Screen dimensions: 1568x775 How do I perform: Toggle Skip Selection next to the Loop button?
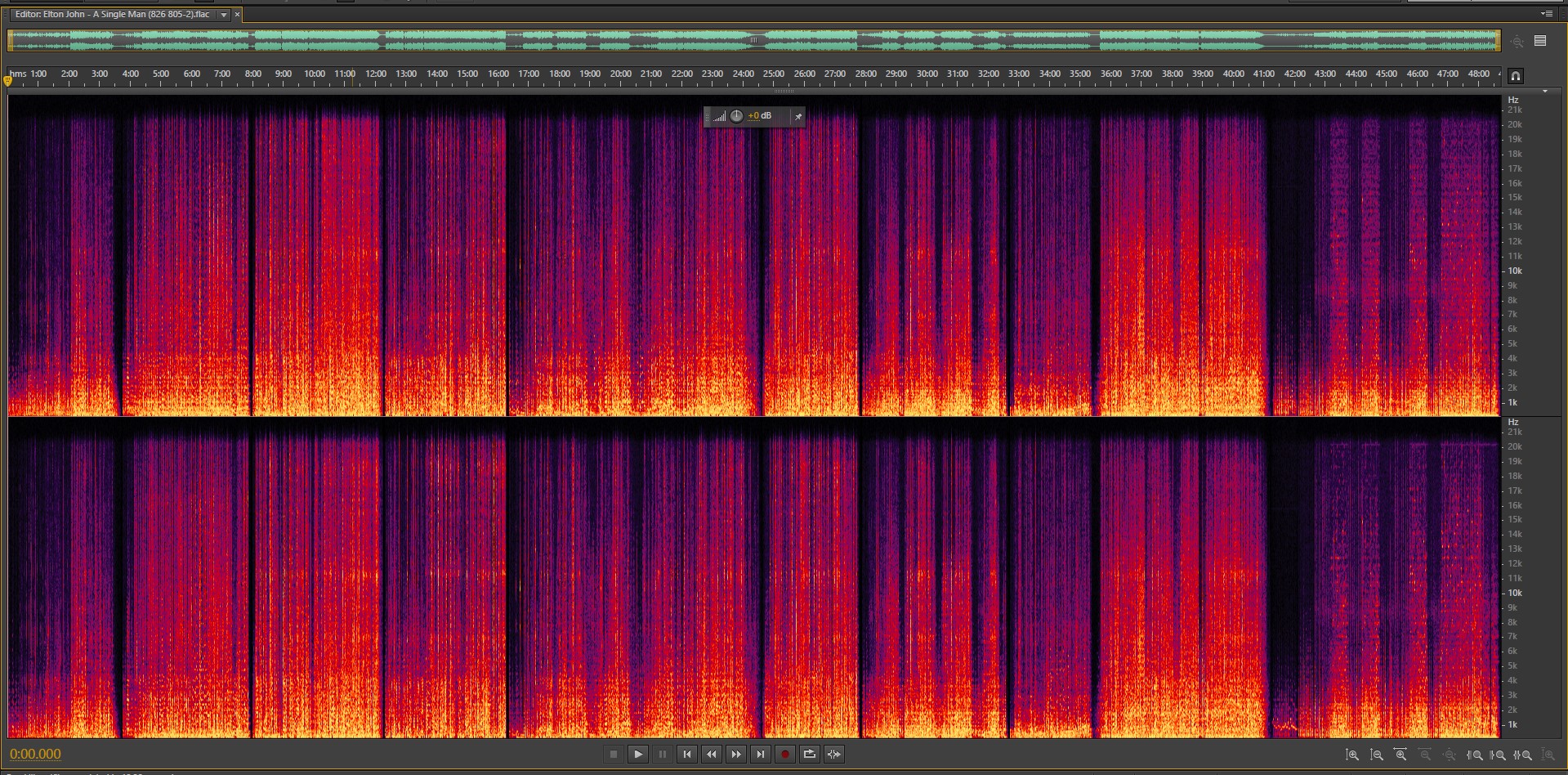tap(833, 755)
